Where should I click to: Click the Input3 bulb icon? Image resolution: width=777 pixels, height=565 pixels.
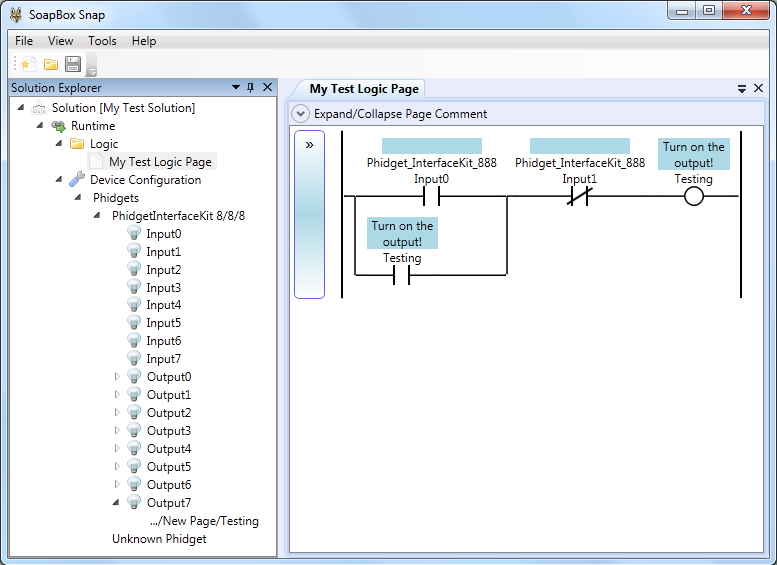[x=134, y=286]
